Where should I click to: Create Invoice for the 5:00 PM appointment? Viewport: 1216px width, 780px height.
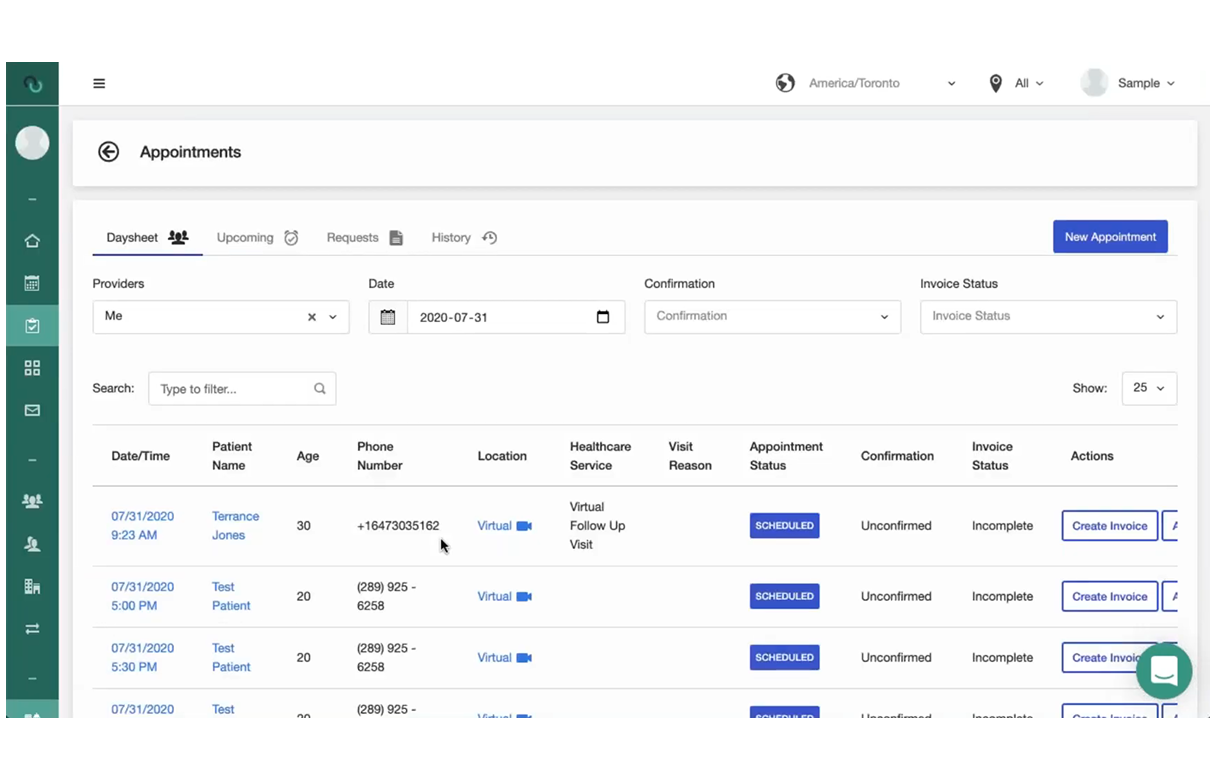point(1109,597)
